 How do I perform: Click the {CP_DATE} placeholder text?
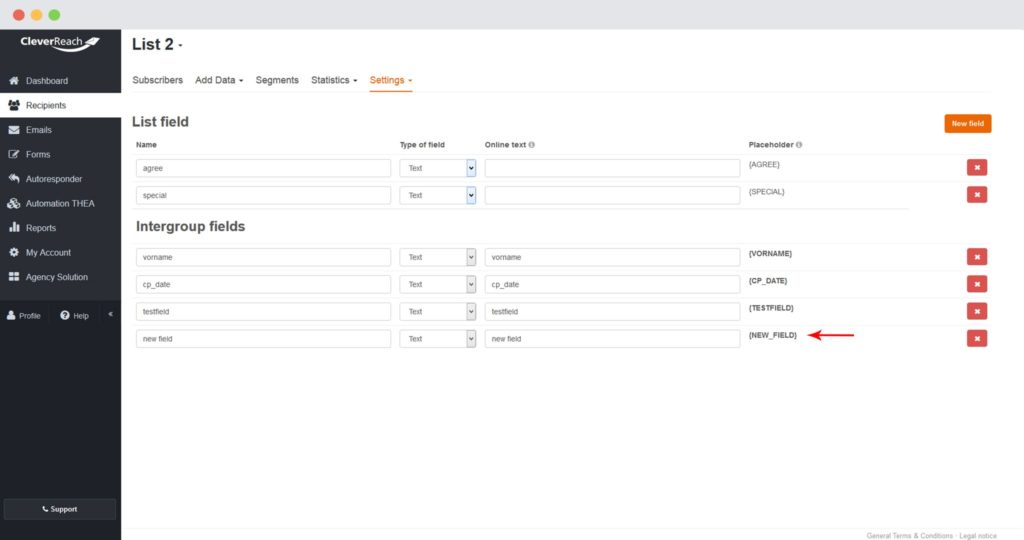(x=768, y=281)
